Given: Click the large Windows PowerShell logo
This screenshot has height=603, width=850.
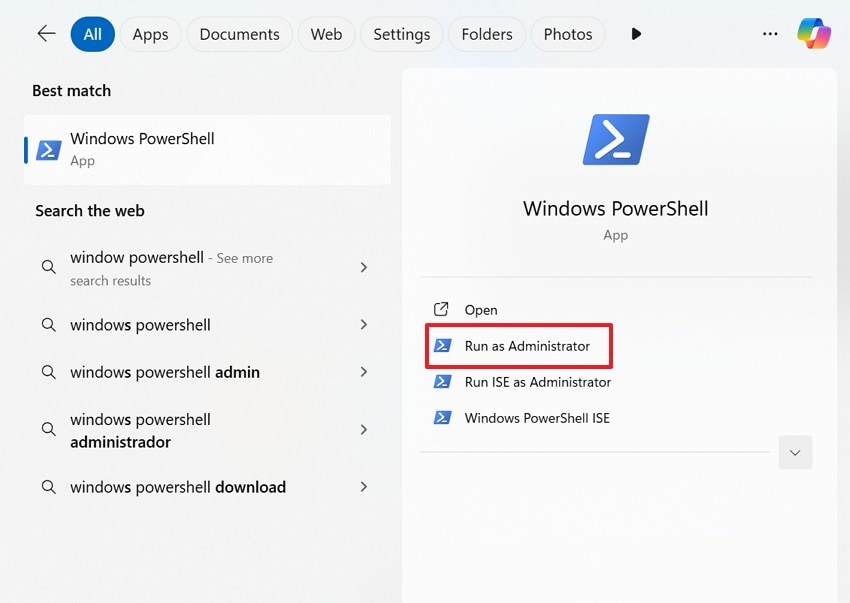Looking at the screenshot, I should (615, 140).
